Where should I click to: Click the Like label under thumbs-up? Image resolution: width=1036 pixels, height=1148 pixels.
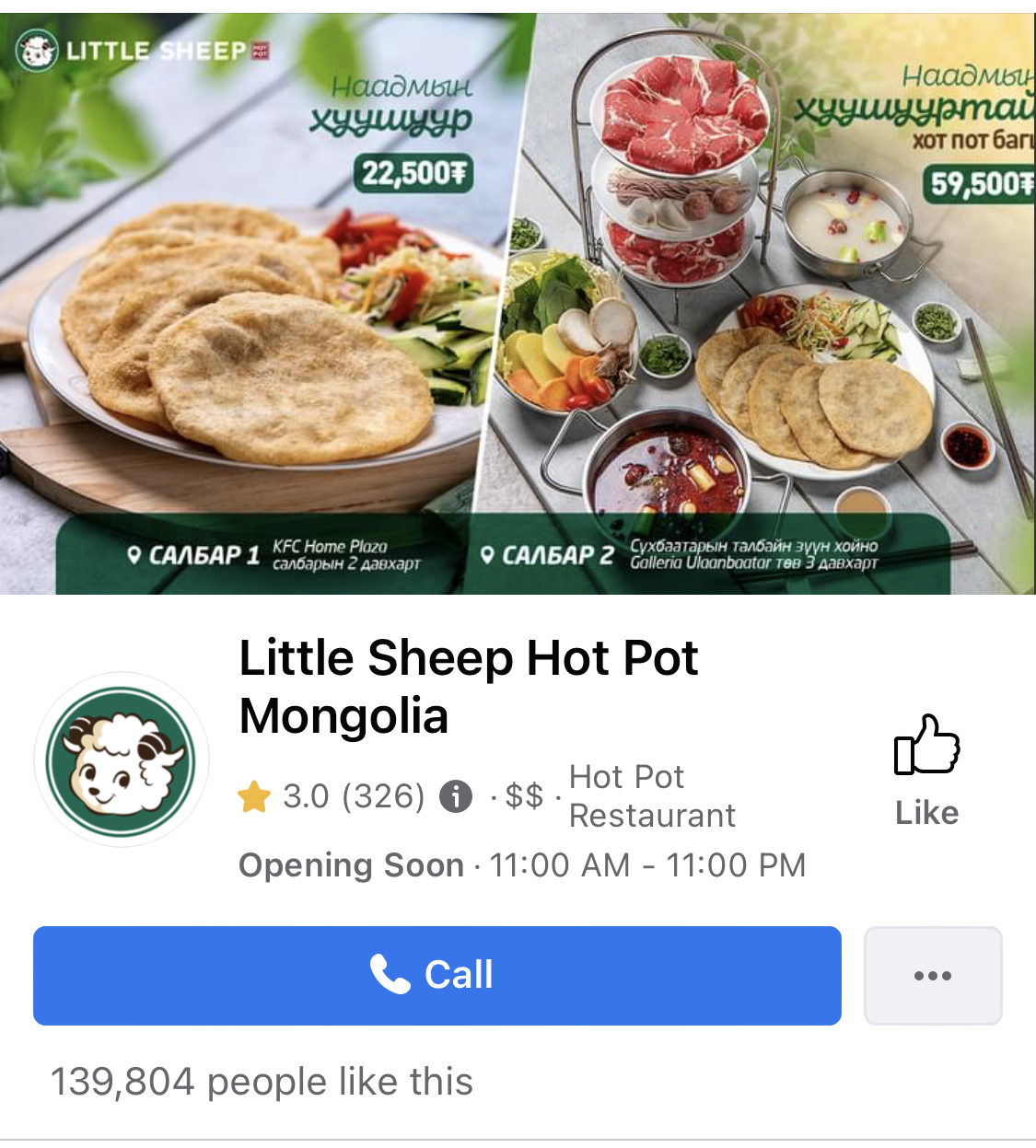(x=927, y=813)
